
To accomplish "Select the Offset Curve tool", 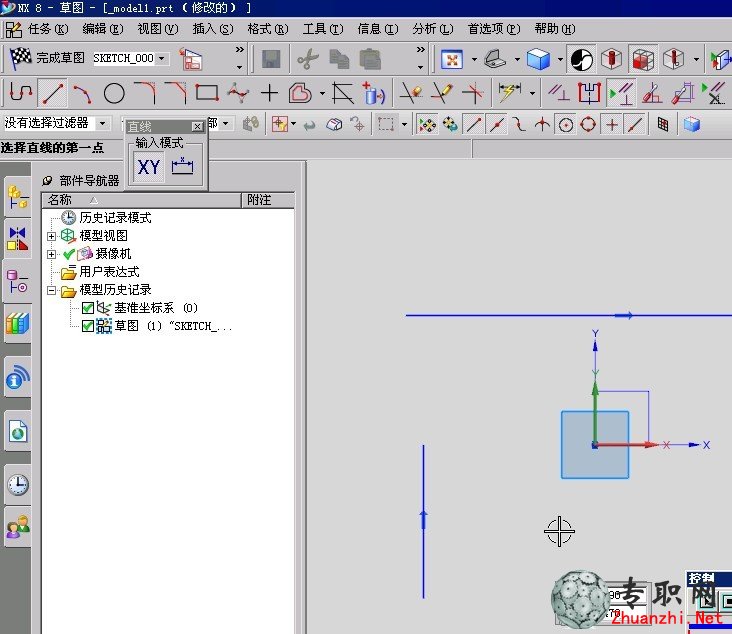I will pyautogui.click(x=300, y=93).
